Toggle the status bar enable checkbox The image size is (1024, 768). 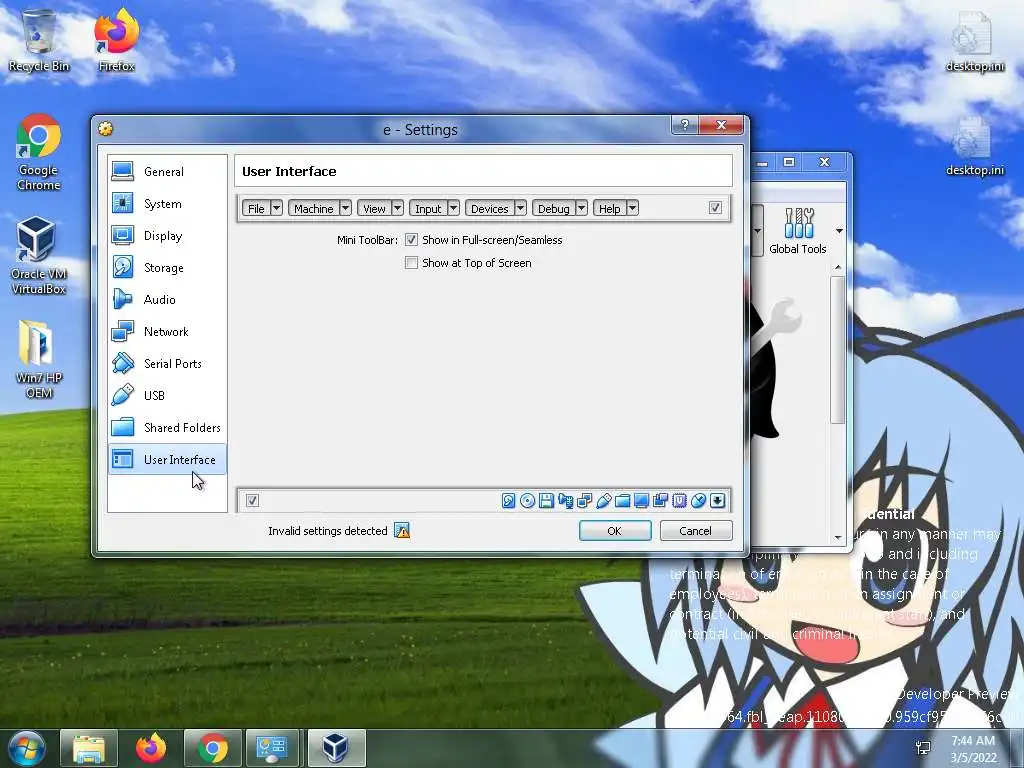click(253, 501)
